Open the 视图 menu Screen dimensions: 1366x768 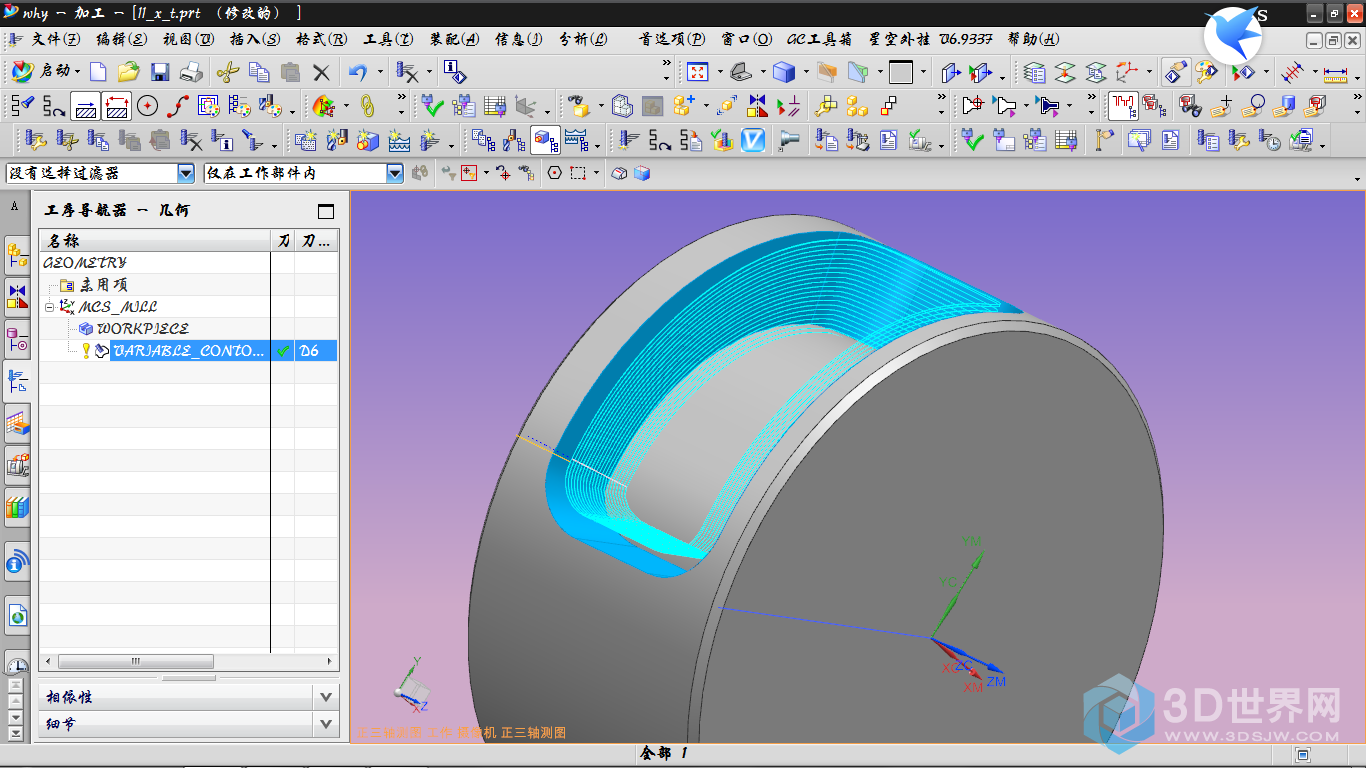point(188,39)
